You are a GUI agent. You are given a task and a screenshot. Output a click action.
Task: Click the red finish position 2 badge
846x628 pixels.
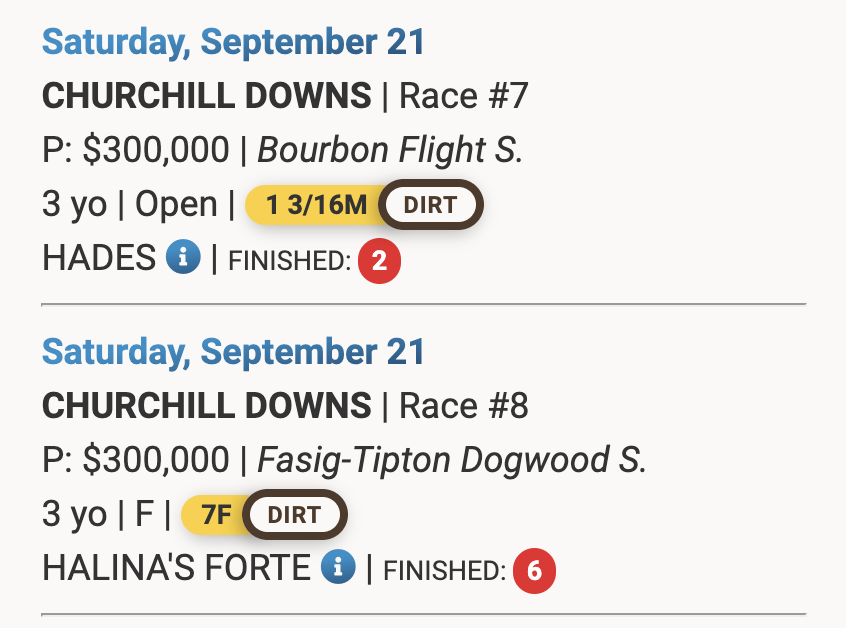(x=379, y=262)
